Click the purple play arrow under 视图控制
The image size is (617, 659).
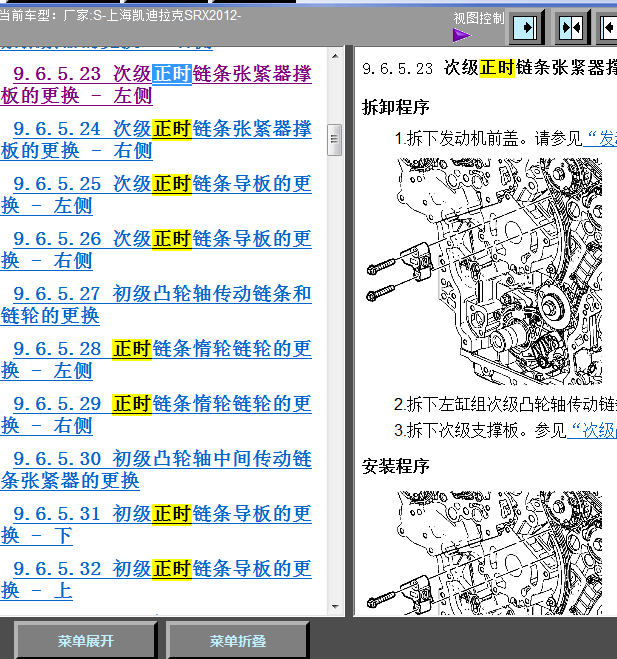(462, 35)
